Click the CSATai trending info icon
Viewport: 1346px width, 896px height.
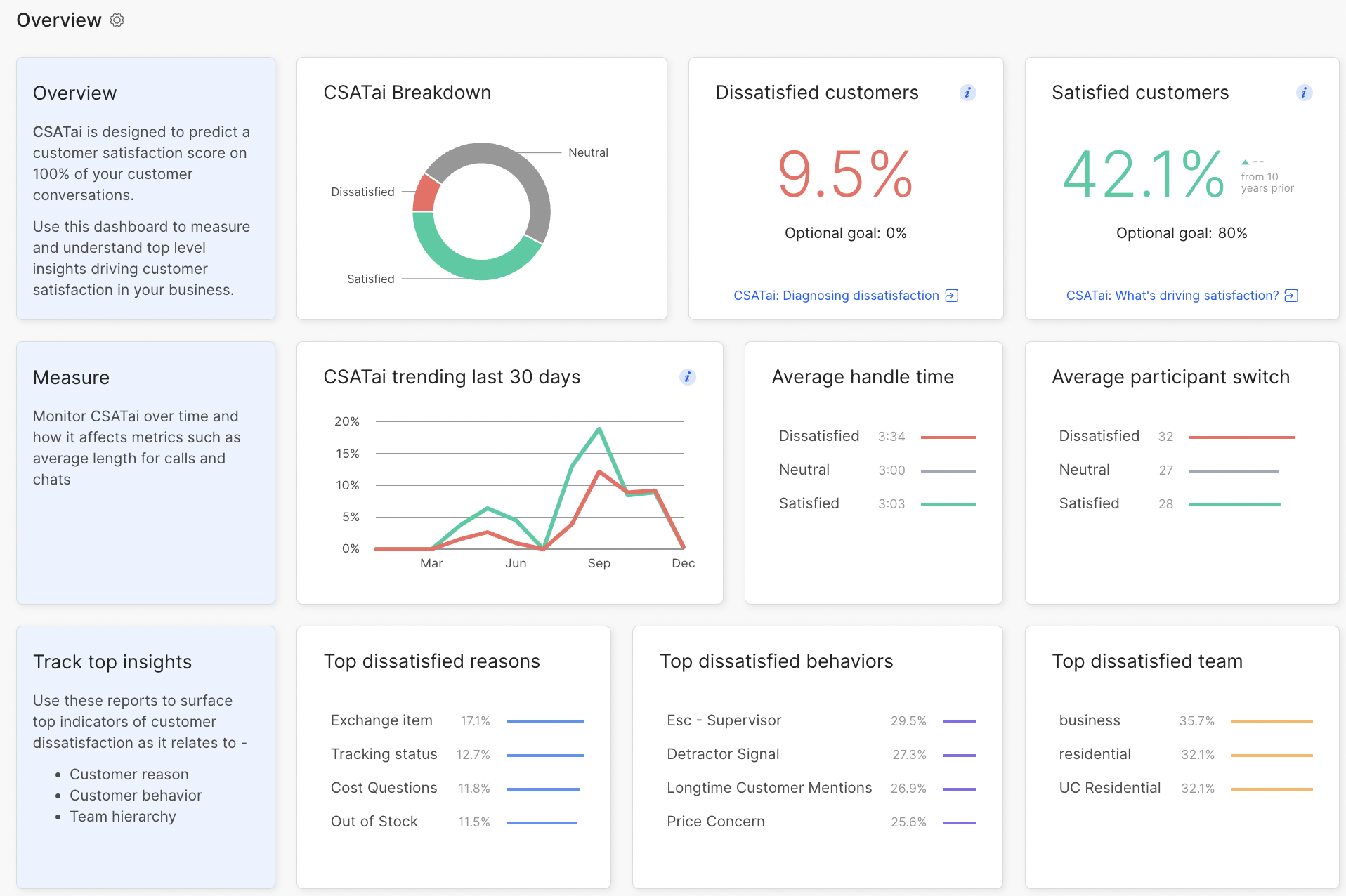point(687,377)
